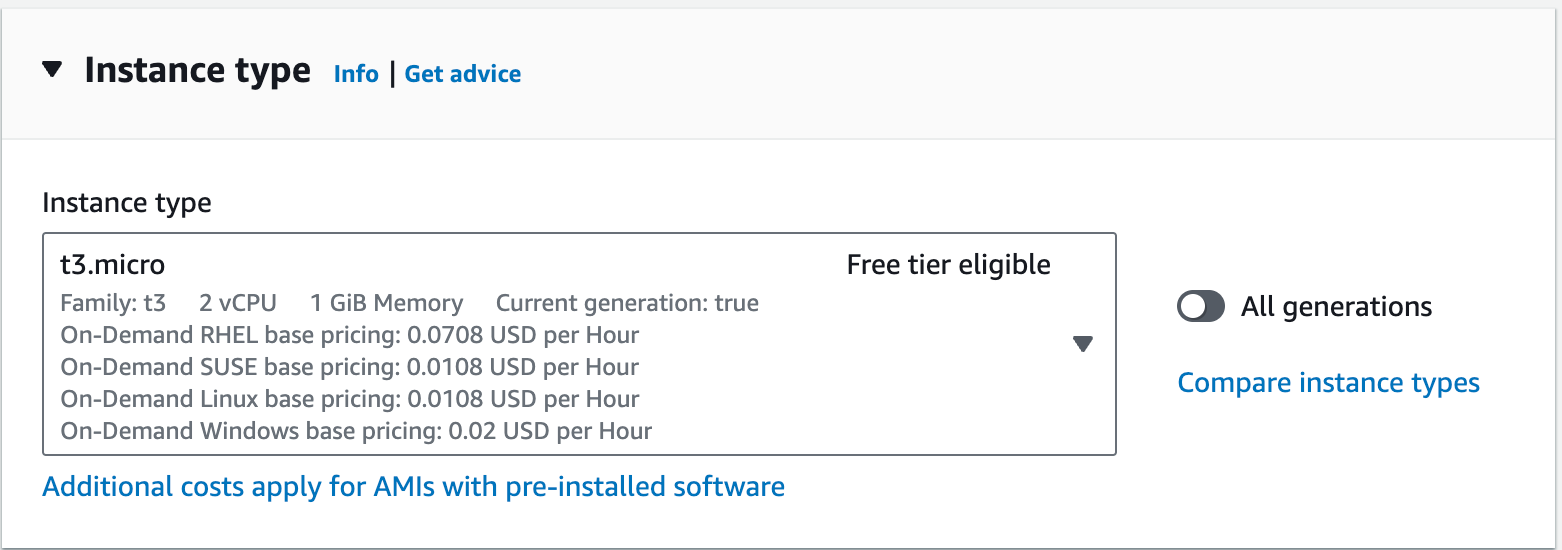The height and width of the screenshot is (550, 1562).
Task: Open the instance type dropdown arrow
Action: click(1082, 344)
